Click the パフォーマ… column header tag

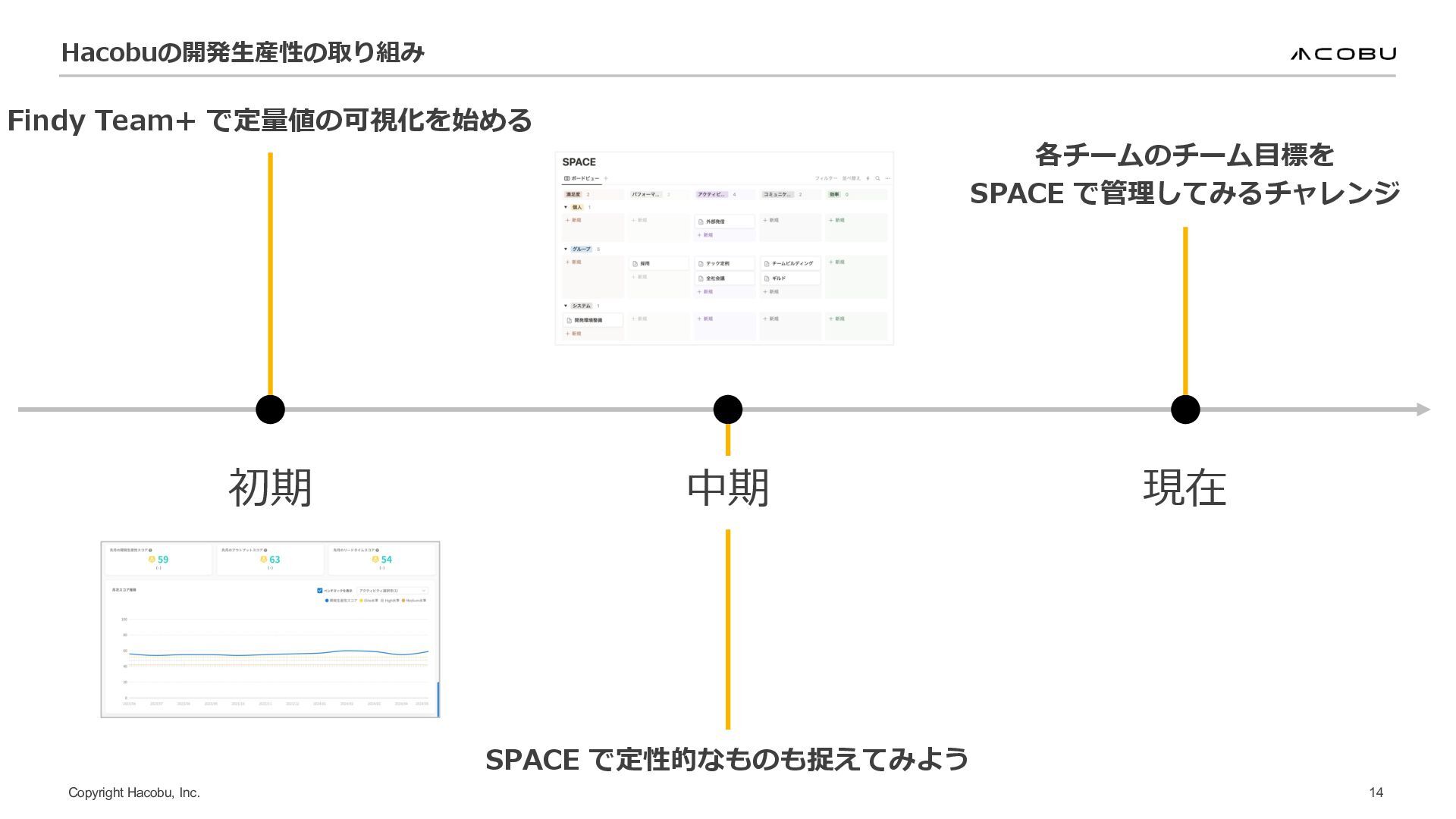tap(646, 194)
